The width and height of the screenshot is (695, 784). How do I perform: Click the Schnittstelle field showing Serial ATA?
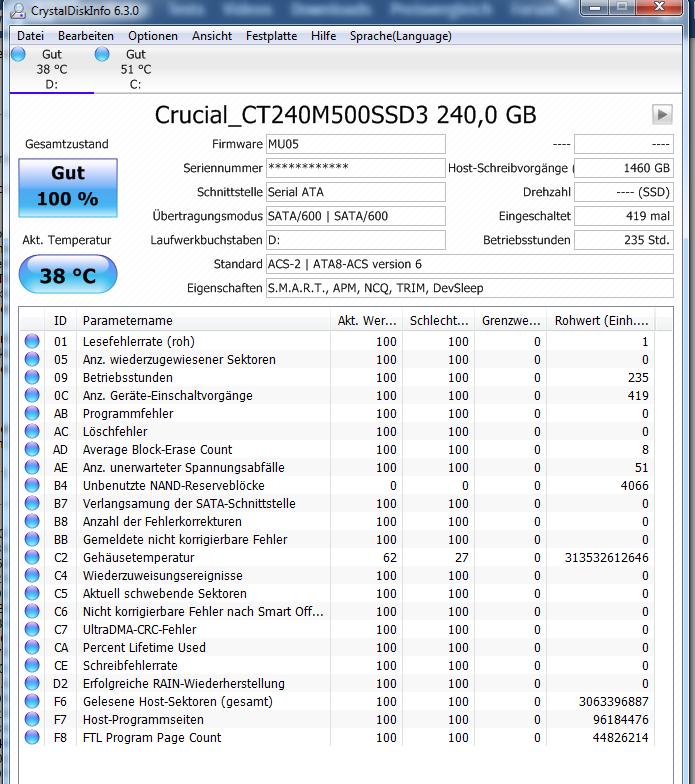pyautogui.click(x=356, y=192)
